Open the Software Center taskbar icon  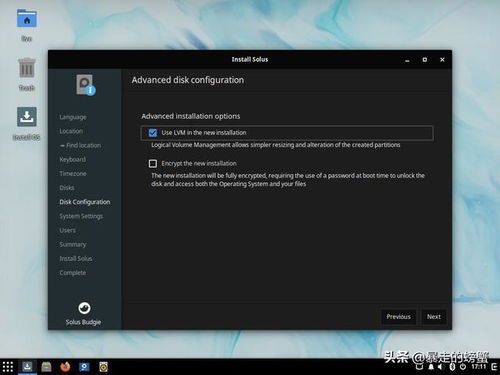point(84,367)
